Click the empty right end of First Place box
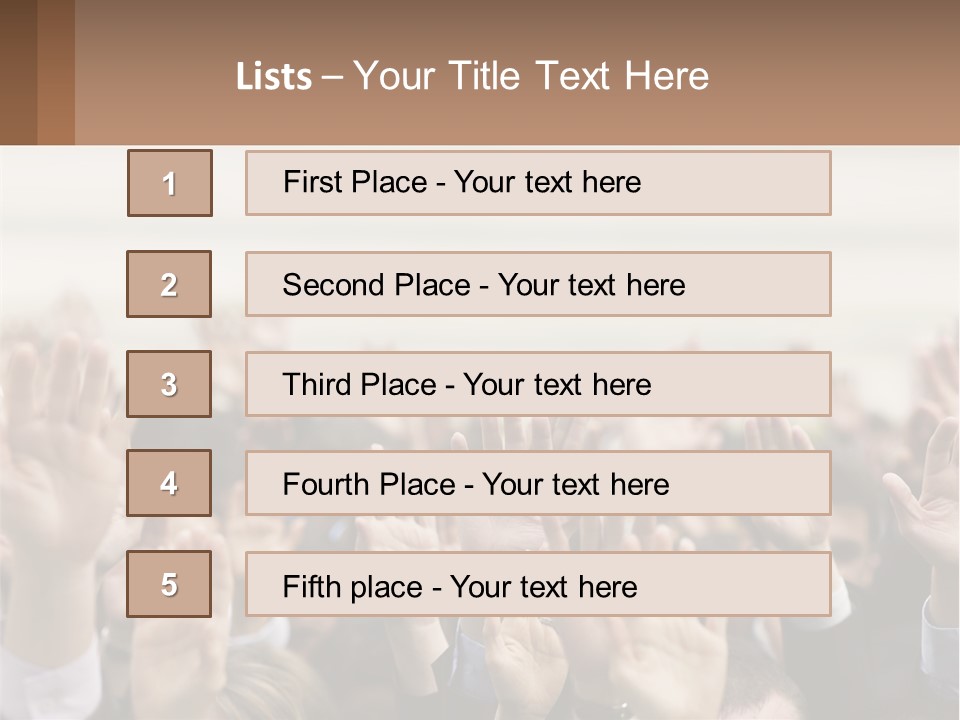This screenshot has height=720, width=960. (760, 183)
